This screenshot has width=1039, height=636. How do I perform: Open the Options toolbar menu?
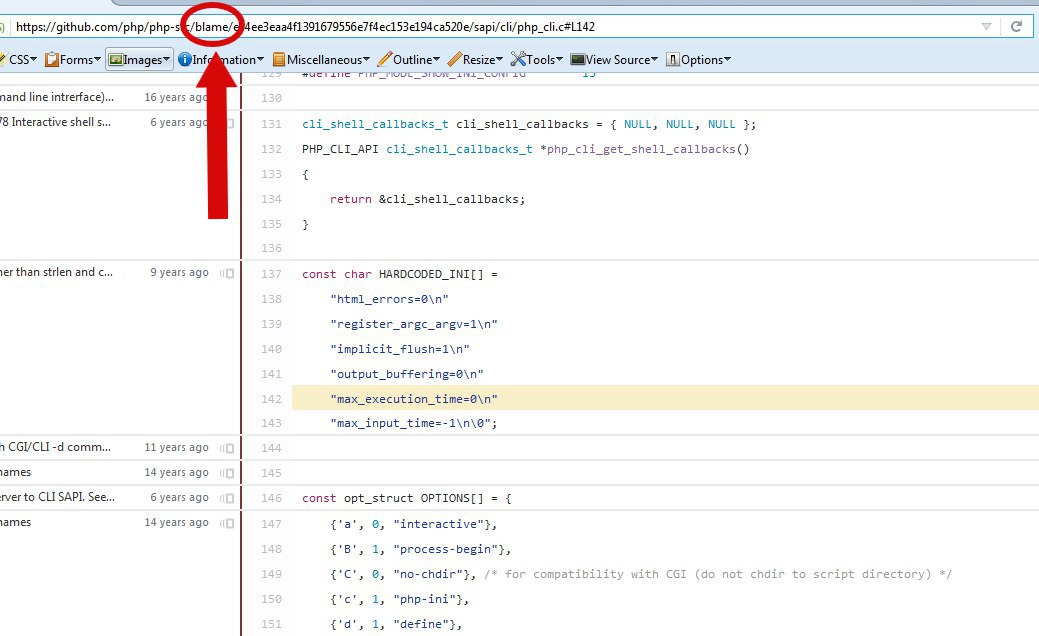[x=698, y=60]
